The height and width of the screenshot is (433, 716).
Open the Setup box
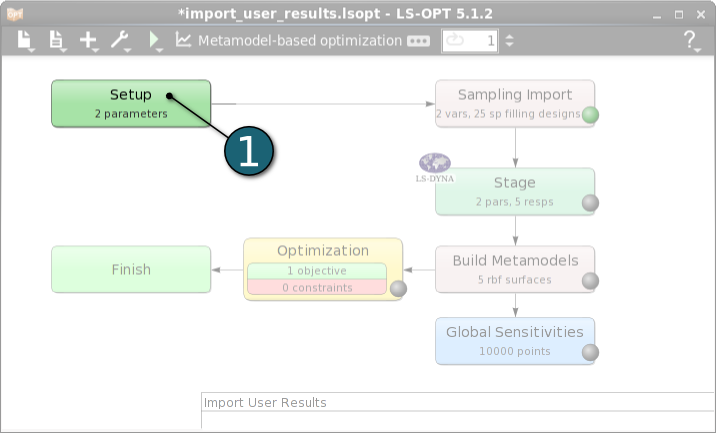131,104
